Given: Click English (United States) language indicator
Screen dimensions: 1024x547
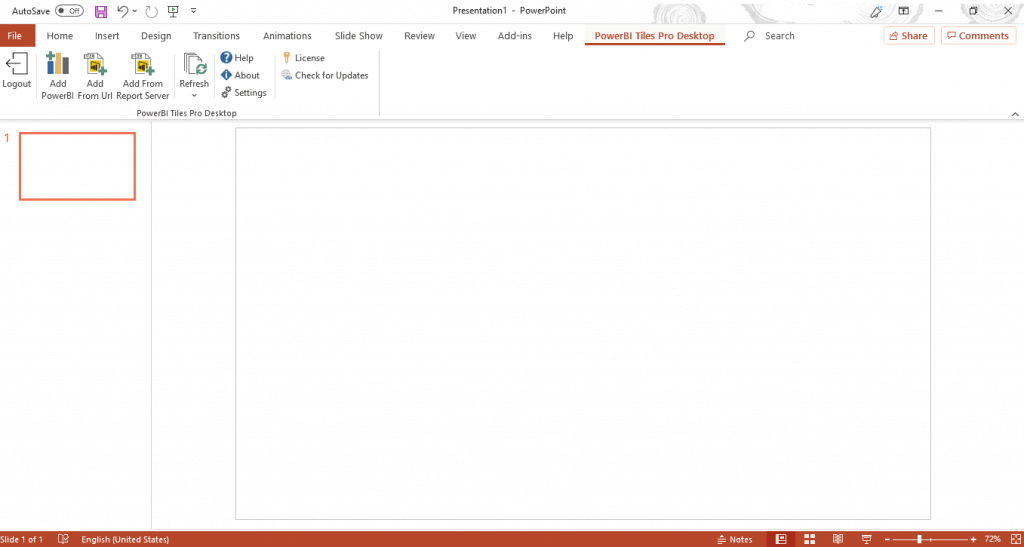Looking at the screenshot, I should point(125,540).
